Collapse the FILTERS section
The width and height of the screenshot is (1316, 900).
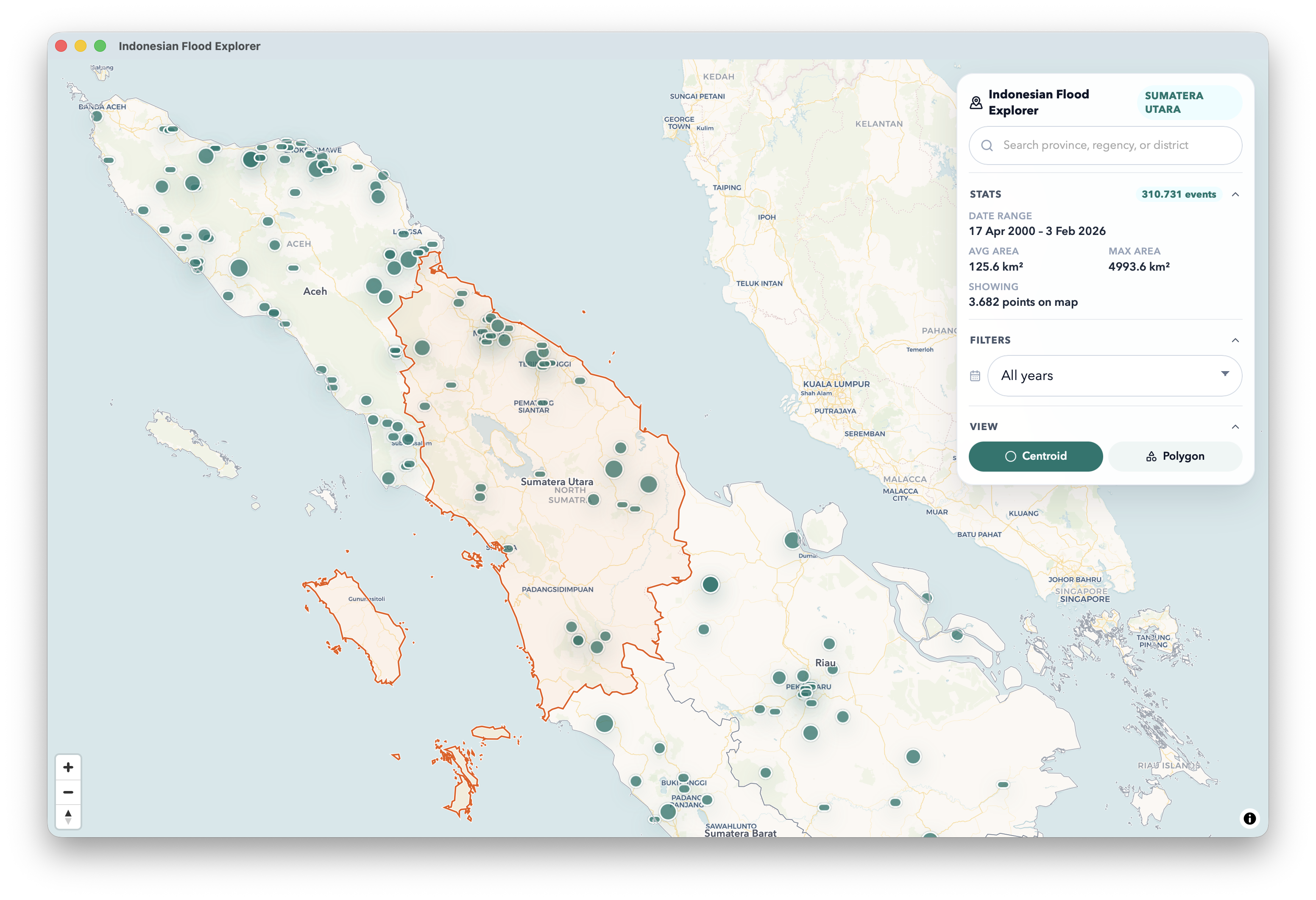pyautogui.click(x=1236, y=340)
